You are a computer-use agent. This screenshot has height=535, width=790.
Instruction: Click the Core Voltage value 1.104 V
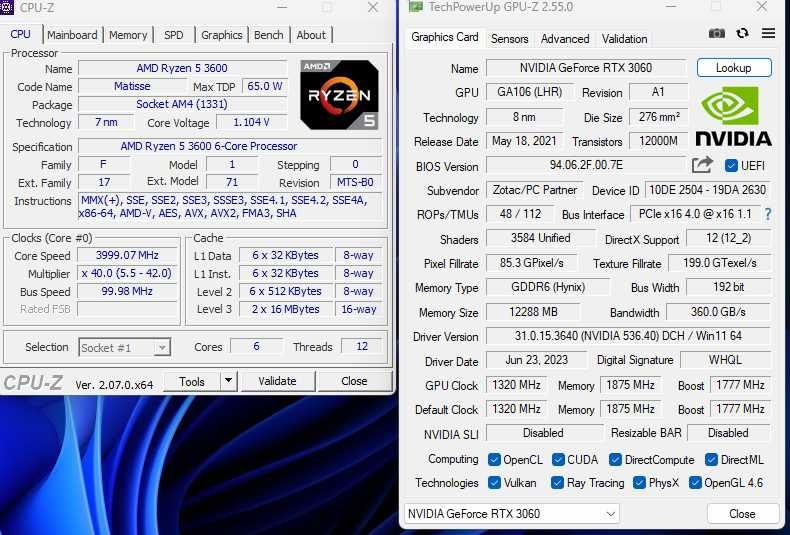pos(251,122)
